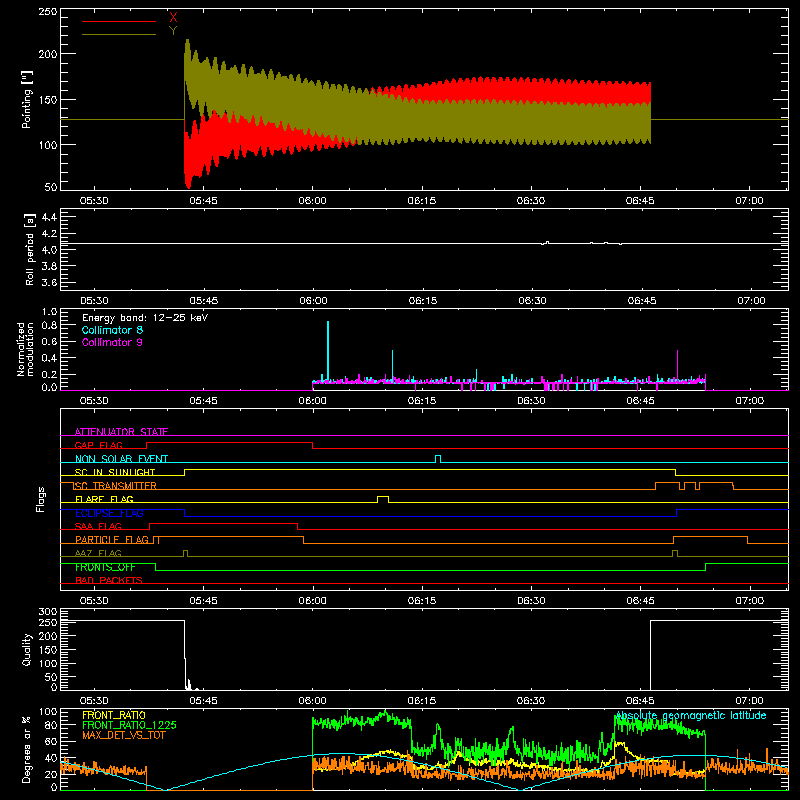The width and height of the screenshot is (800, 800).
Task: Select the green FRONT_RATIO_1225 legend entry
Action: [x=129, y=725]
